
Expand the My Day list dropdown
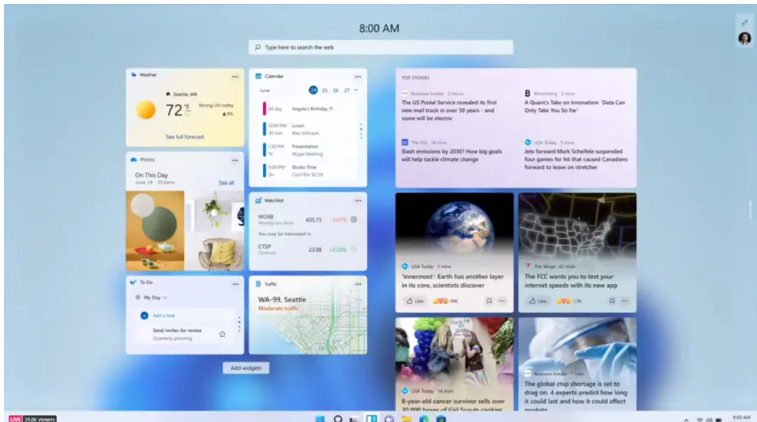tap(166, 297)
